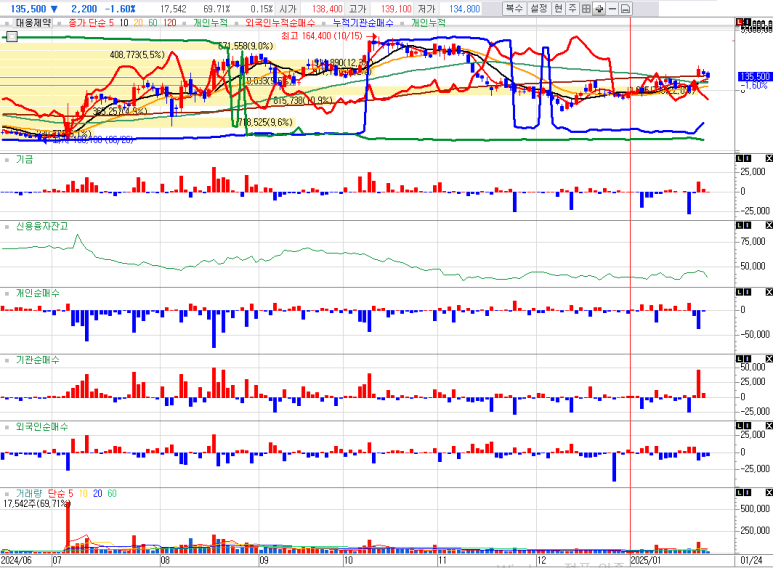Click the 외국인누적순매수 legend label

coord(280,23)
